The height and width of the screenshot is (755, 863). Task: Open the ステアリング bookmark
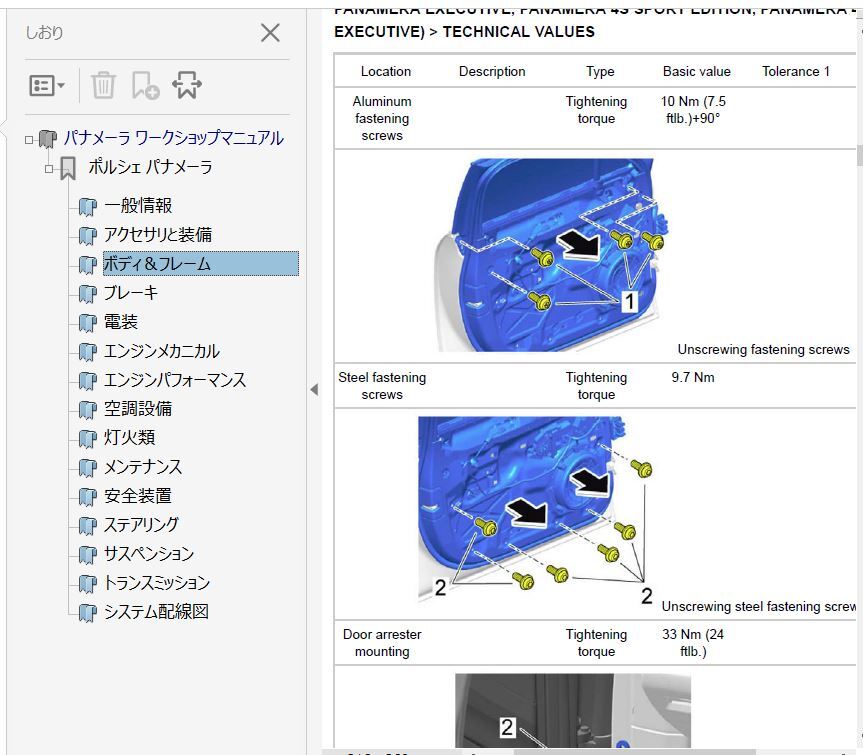[141, 525]
